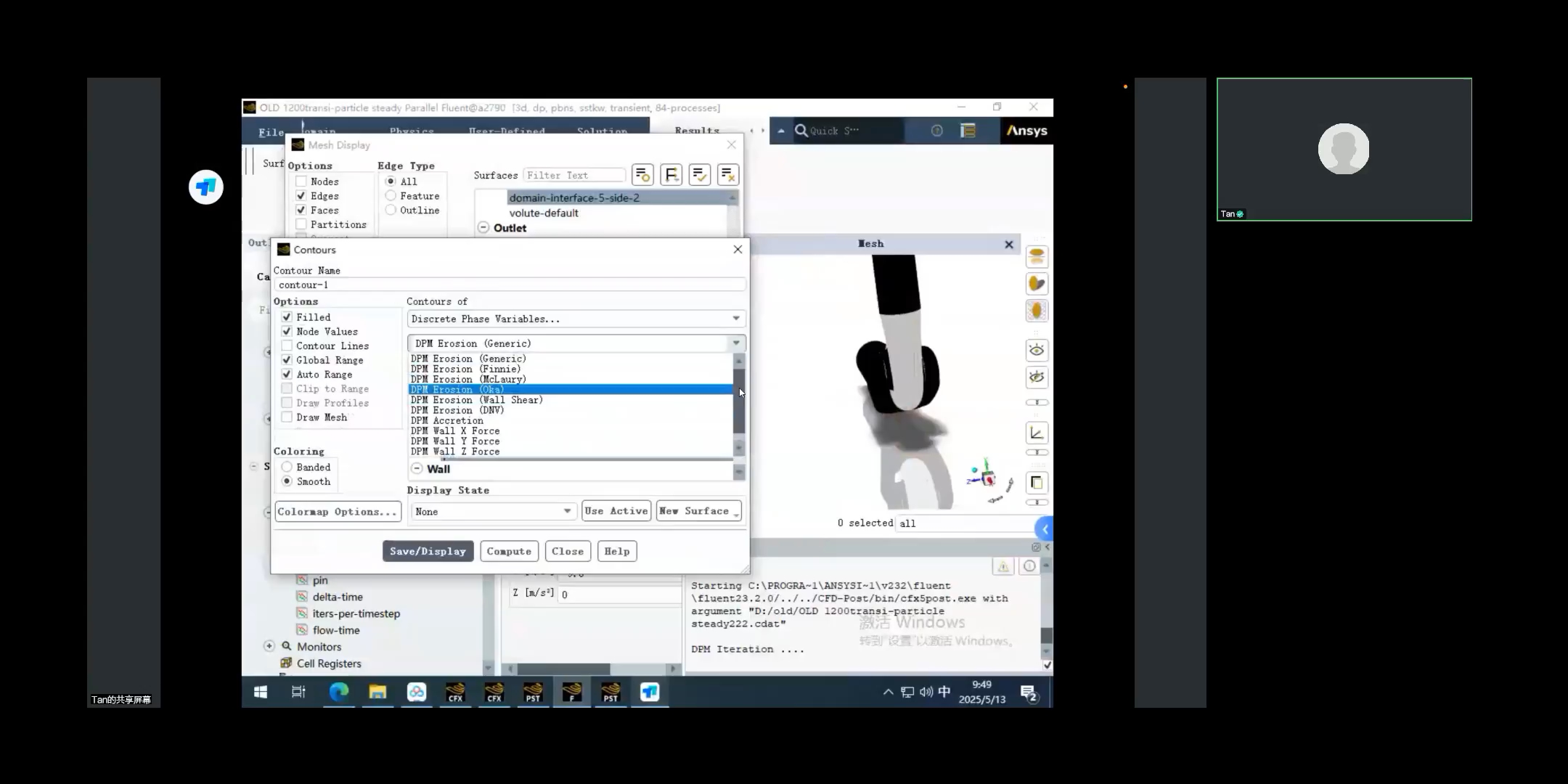The width and height of the screenshot is (1568, 784).
Task: Open the Display State None dropdown
Action: click(x=493, y=512)
